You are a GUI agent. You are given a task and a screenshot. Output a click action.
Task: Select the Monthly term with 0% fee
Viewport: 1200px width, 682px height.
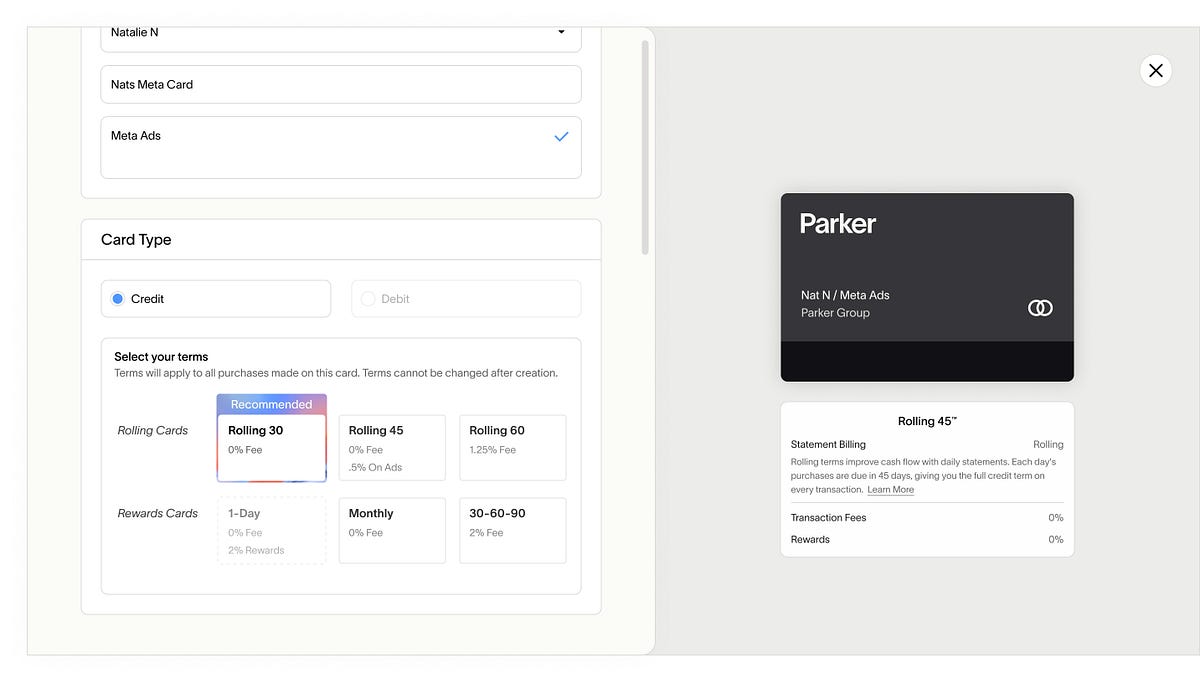pyautogui.click(x=392, y=530)
